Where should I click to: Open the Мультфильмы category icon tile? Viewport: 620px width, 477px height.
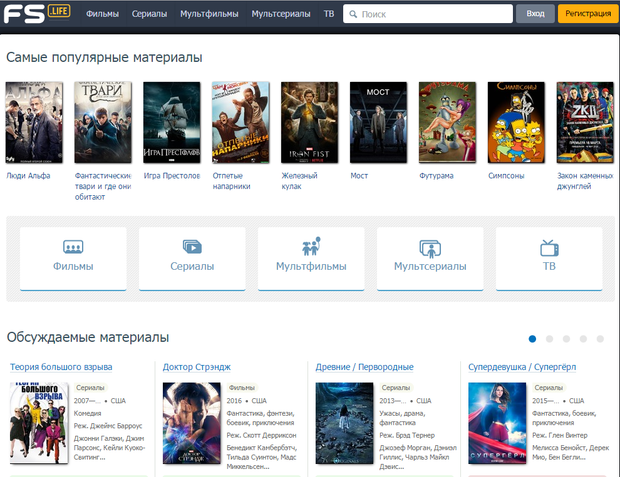[311, 258]
